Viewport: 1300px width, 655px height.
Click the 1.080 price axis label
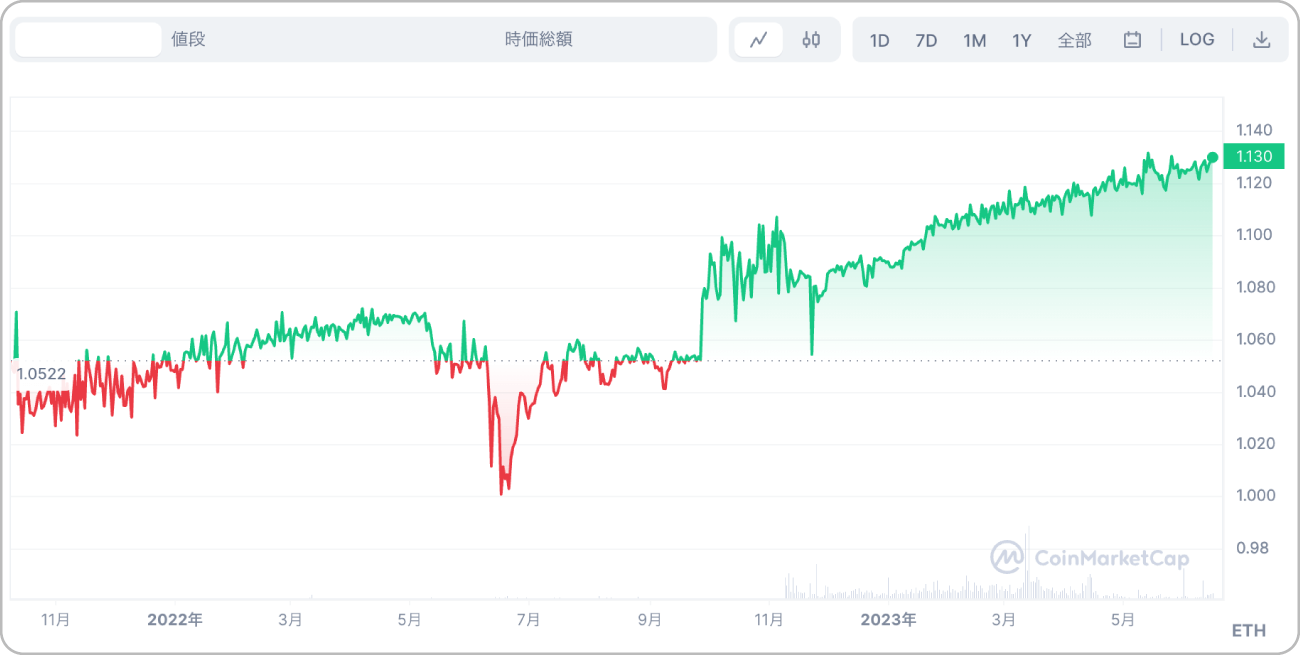coord(1254,287)
